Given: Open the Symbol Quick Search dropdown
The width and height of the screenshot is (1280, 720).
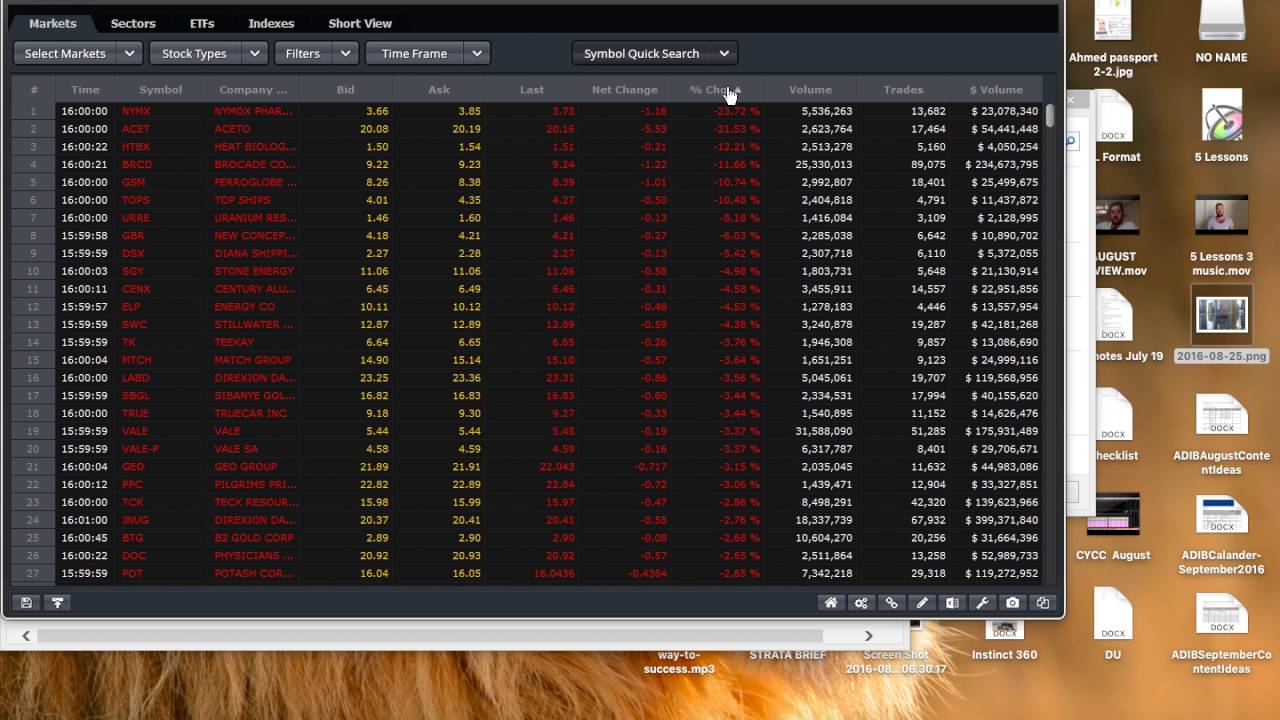Looking at the screenshot, I should (654, 53).
